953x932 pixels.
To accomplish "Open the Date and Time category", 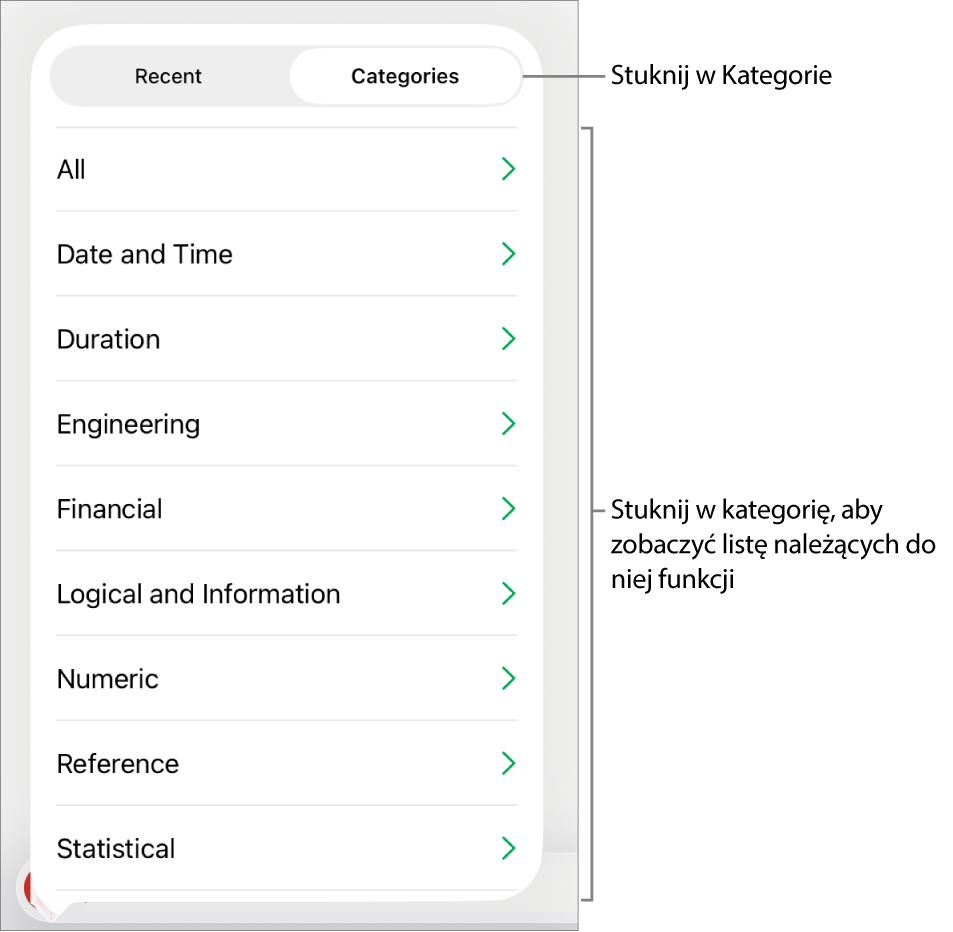I will coord(145,255).
